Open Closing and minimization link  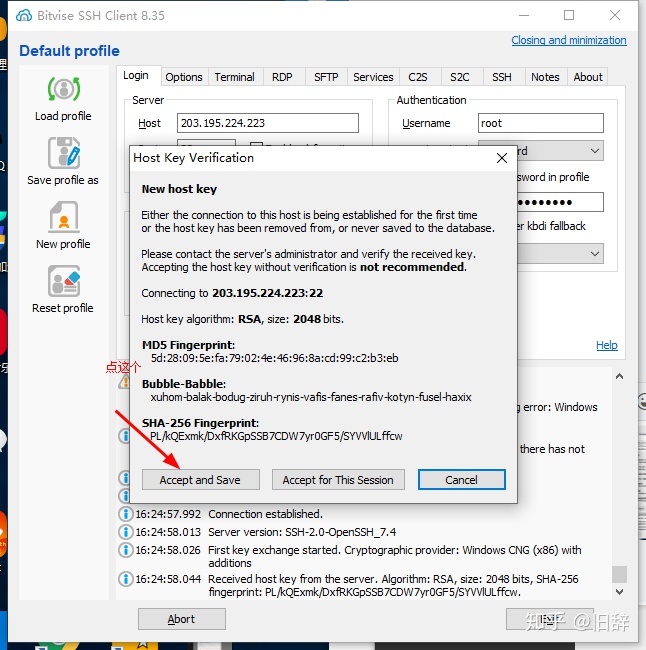[569, 40]
